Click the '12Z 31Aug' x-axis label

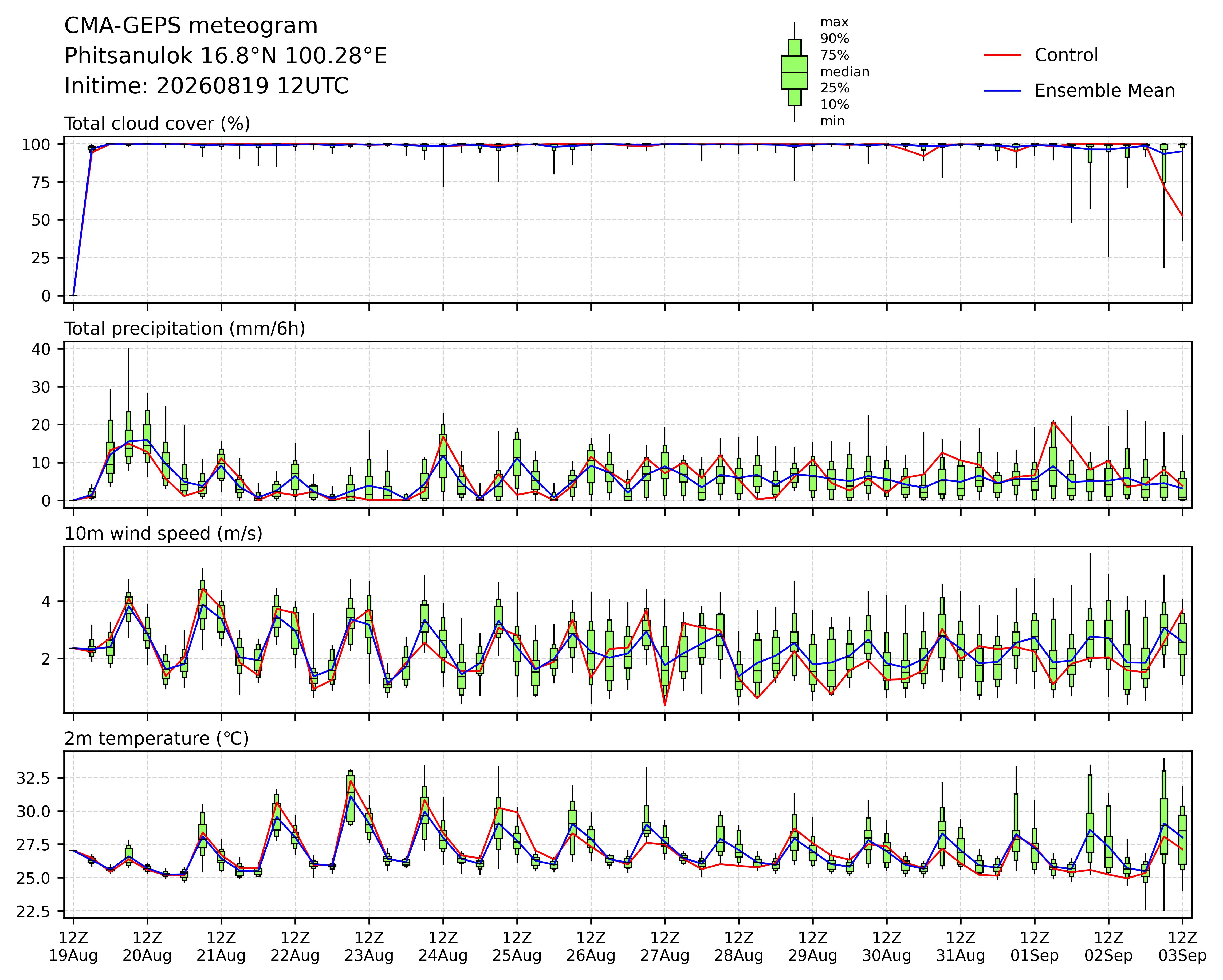click(x=960, y=947)
